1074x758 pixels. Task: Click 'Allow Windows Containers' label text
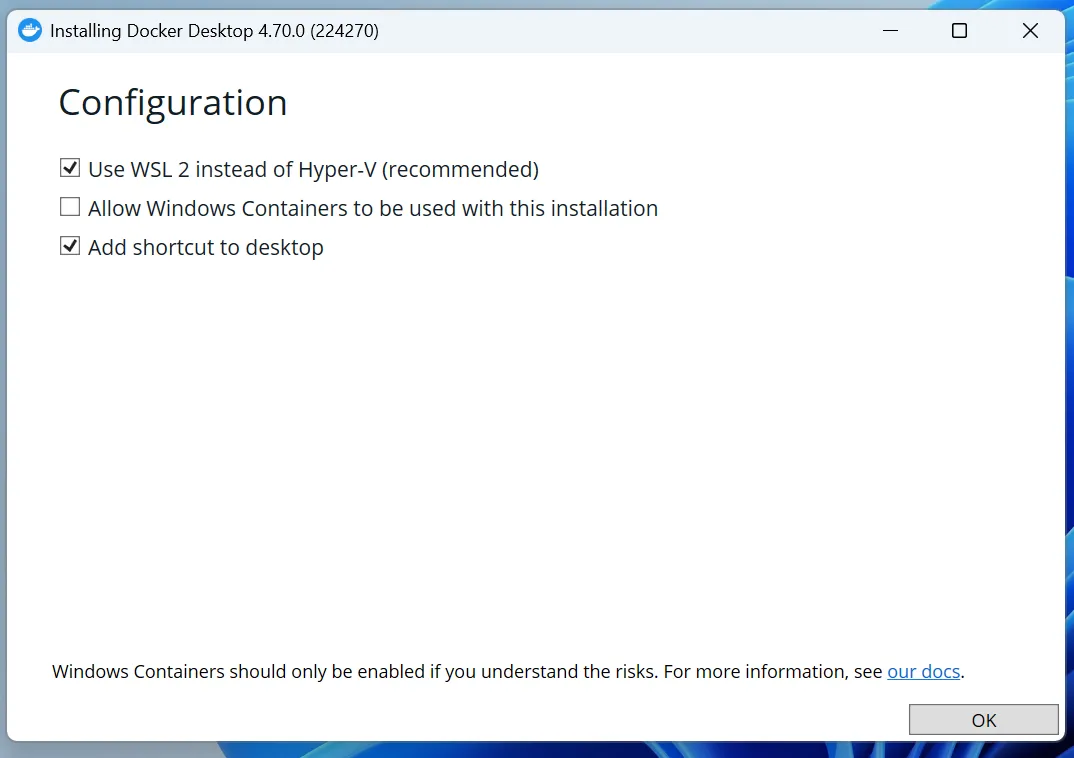click(373, 208)
